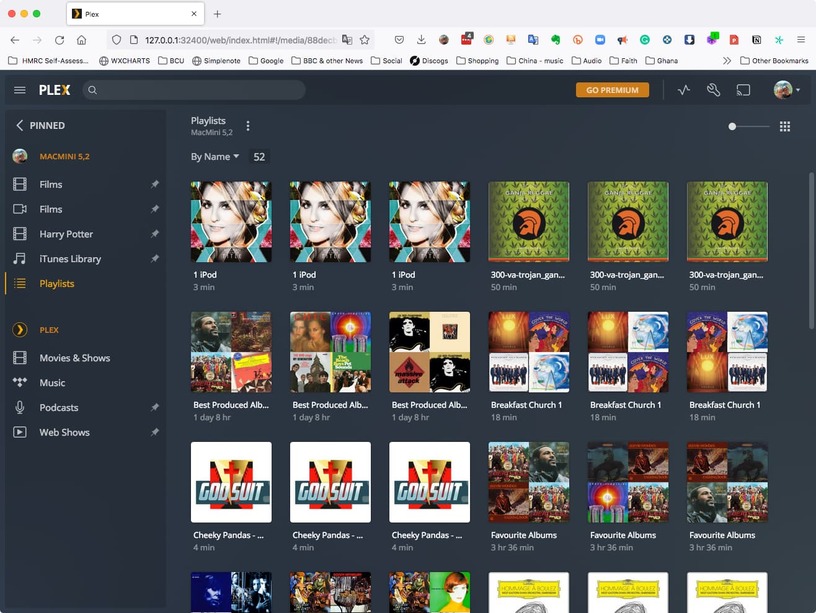Switch view with the grid layout icon
Image resolution: width=816 pixels, height=613 pixels.
point(785,126)
